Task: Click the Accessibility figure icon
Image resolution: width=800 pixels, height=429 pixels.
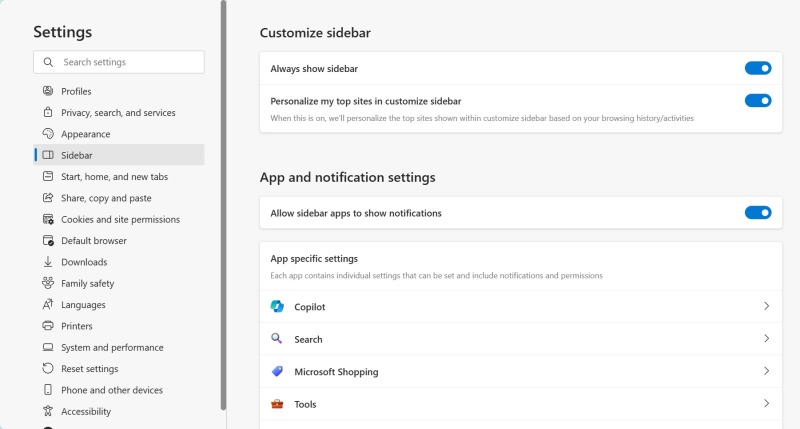Action: click(x=48, y=411)
